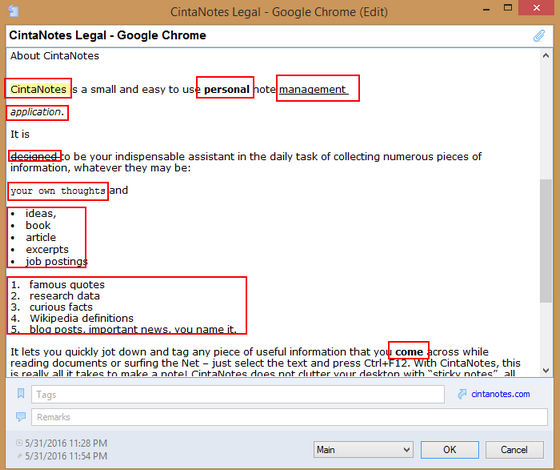The width and height of the screenshot is (560, 470).
Task: Click the note title field
Action: pyautogui.click(x=268, y=35)
